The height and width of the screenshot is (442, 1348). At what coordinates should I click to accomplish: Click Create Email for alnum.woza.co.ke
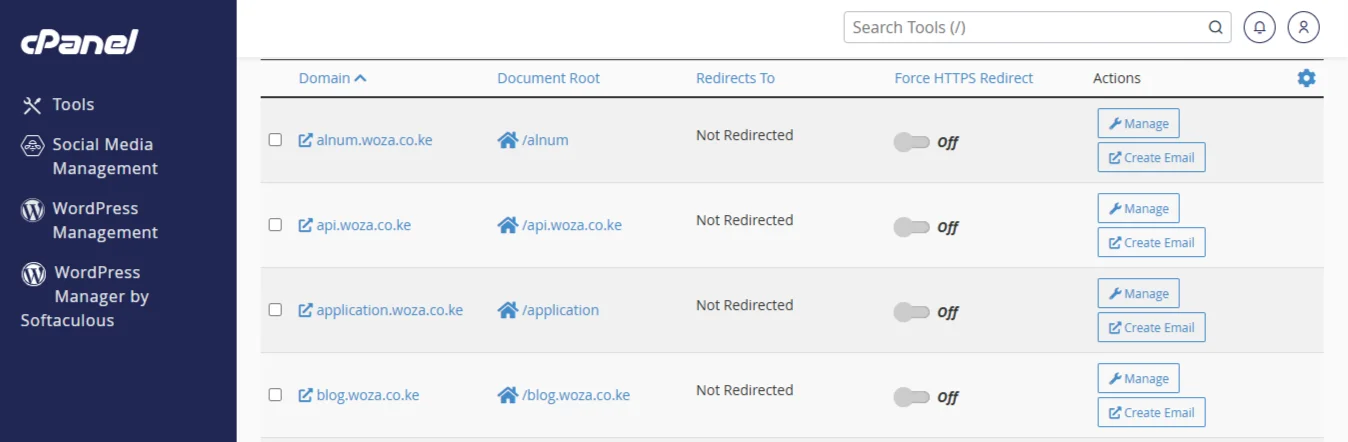coord(1151,157)
